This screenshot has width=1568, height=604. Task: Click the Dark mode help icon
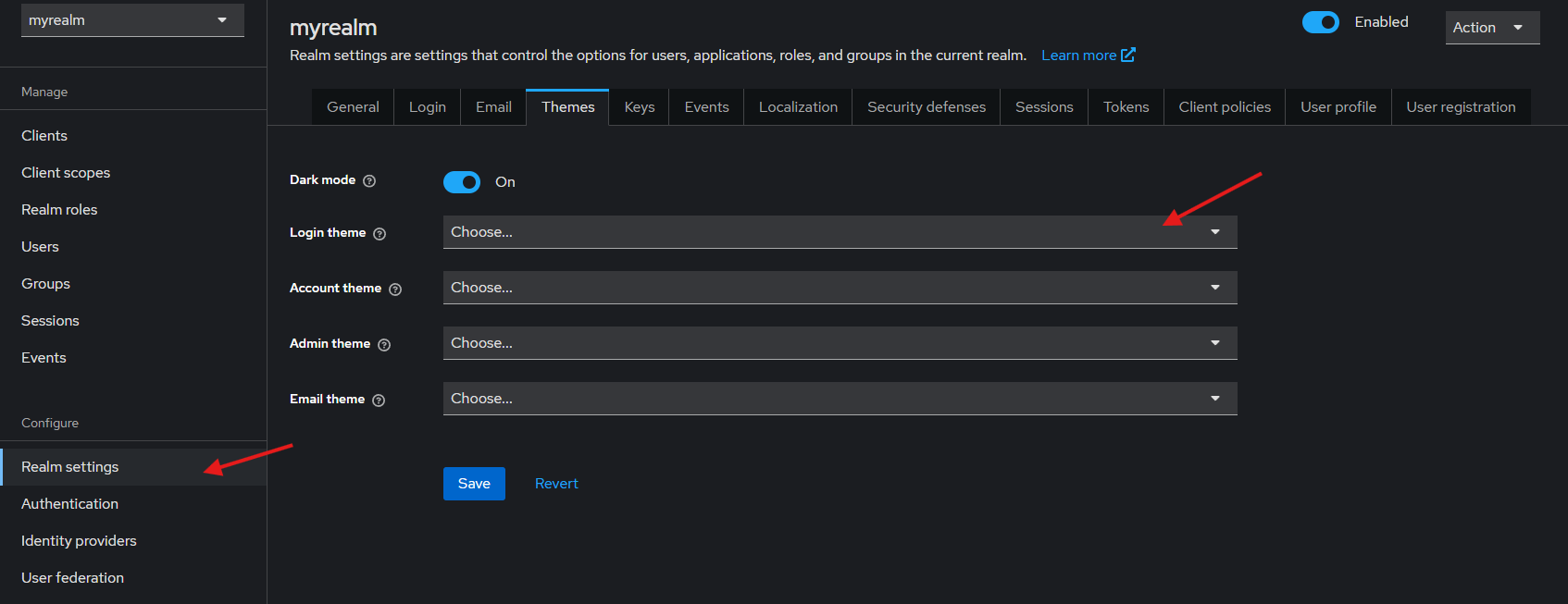[369, 181]
